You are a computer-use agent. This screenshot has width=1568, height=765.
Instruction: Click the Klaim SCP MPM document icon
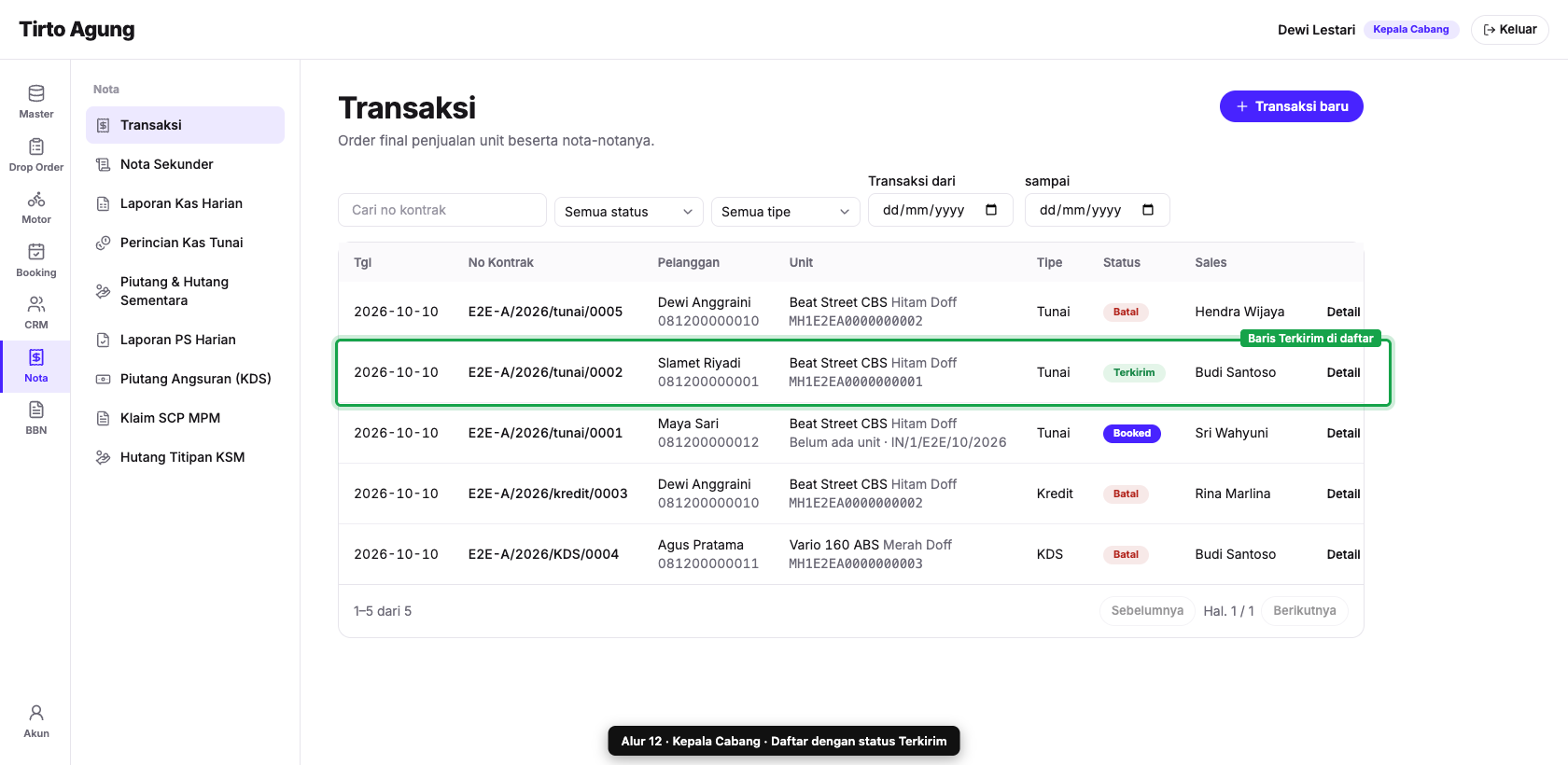coord(104,418)
